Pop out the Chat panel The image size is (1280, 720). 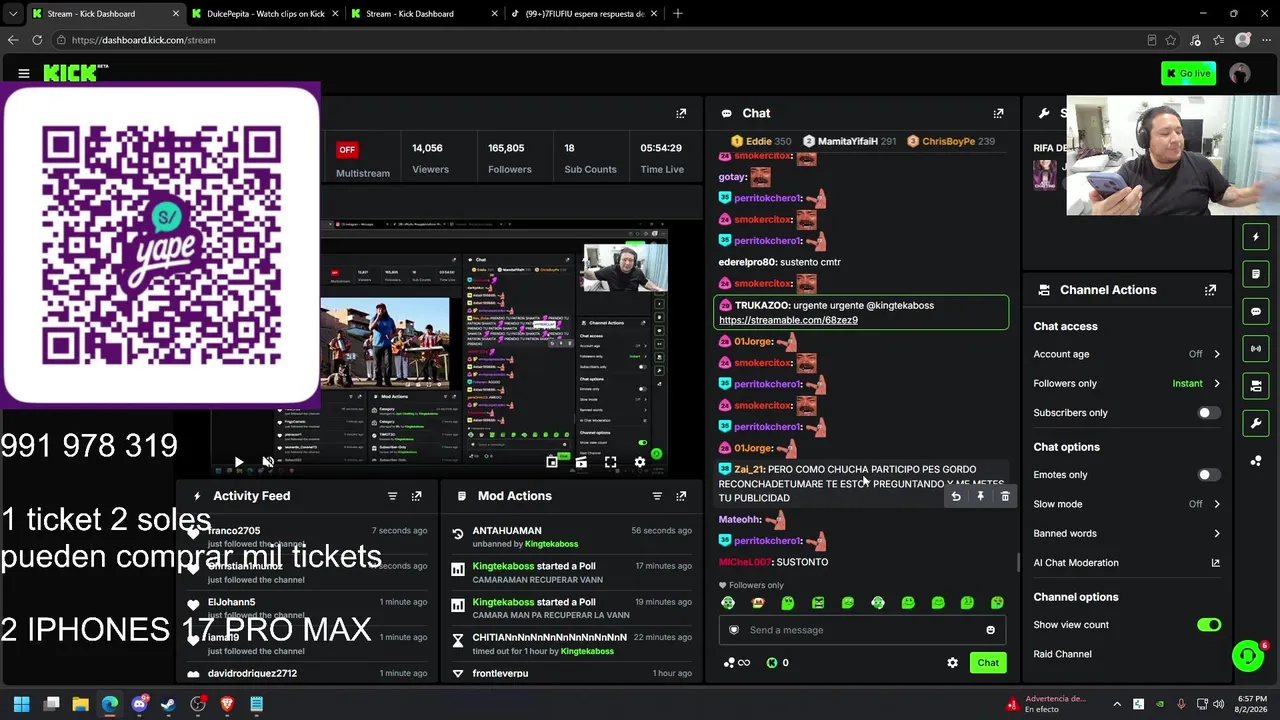coord(998,113)
